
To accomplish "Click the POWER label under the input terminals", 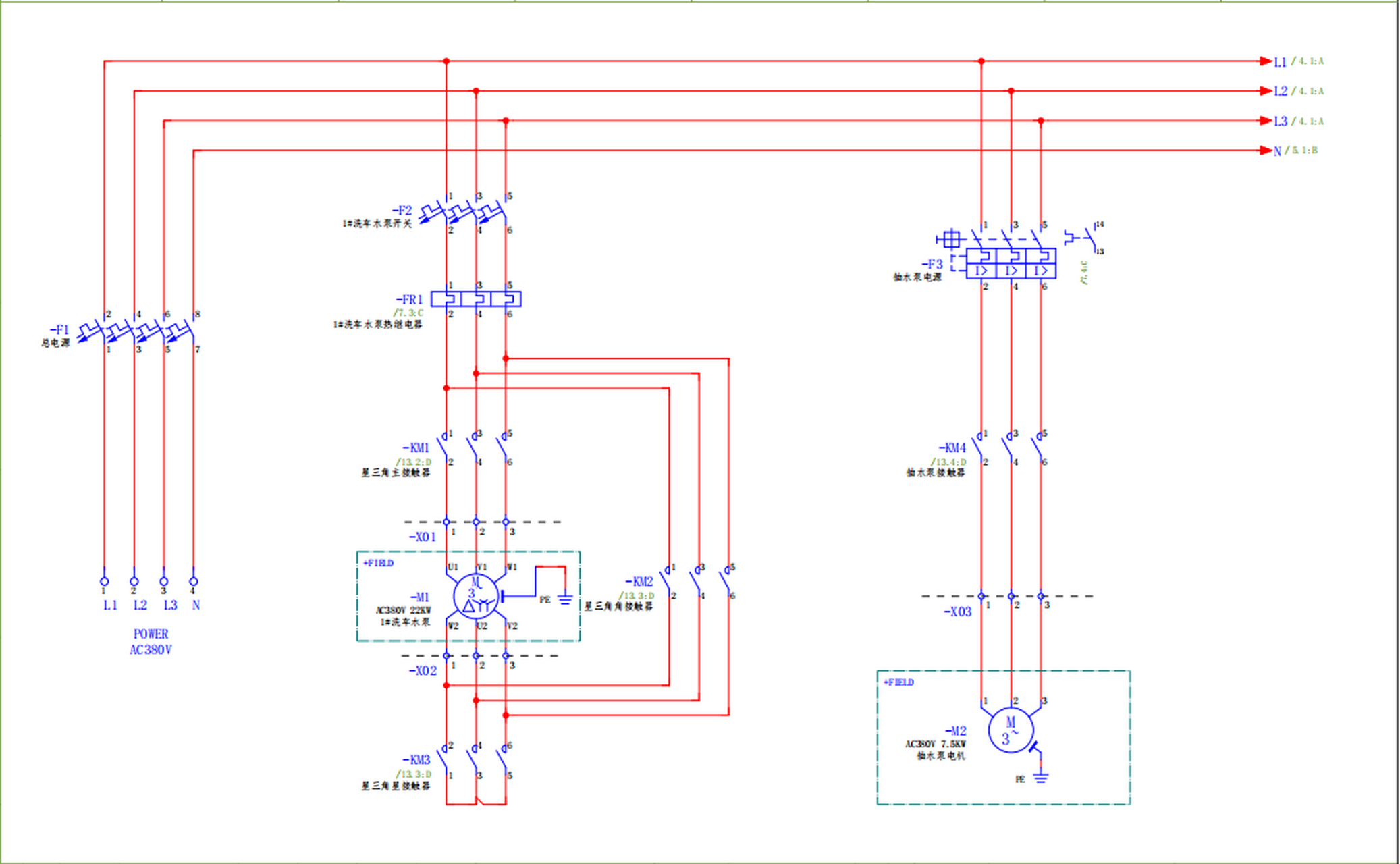I will pyautogui.click(x=151, y=634).
